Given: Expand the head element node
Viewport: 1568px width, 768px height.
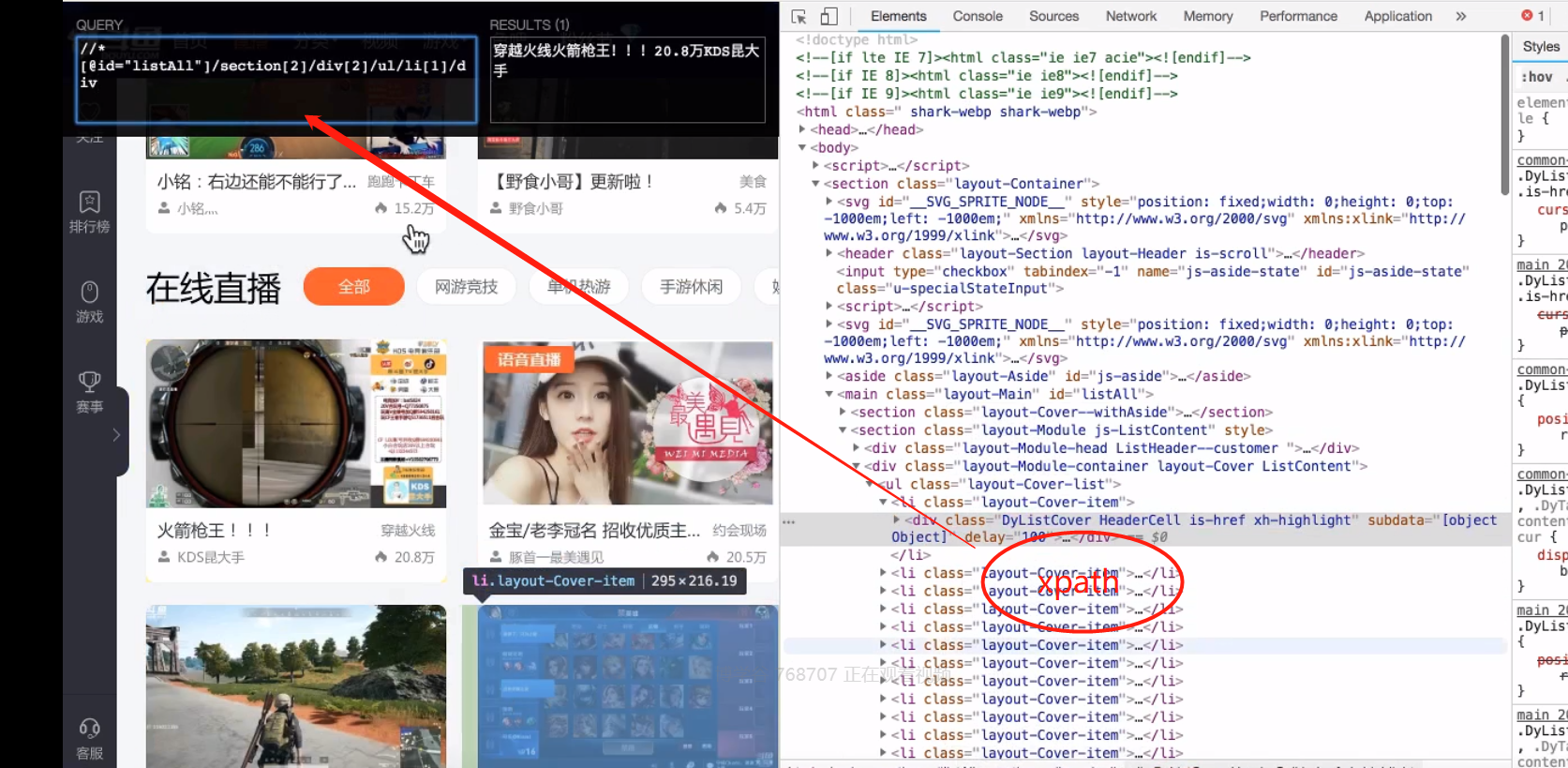Looking at the screenshot, I should pos(802,129).
